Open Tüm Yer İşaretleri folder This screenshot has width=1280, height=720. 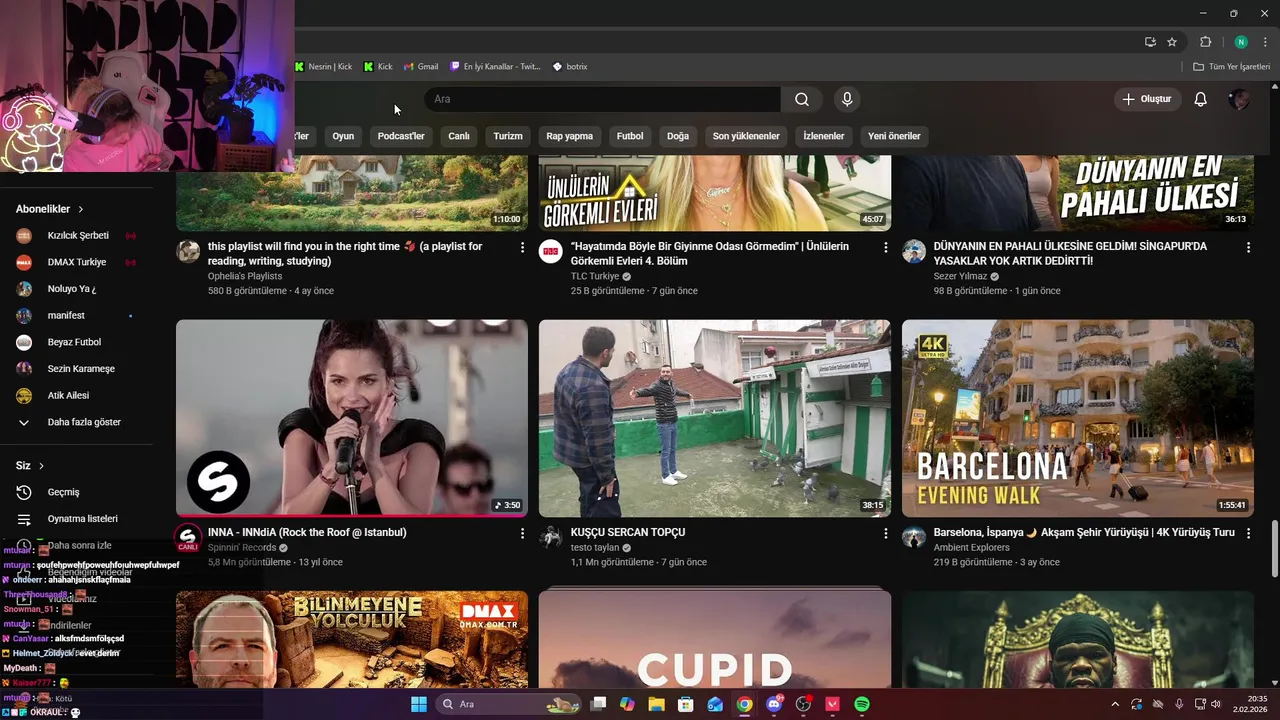pyautogui.click(x=1231, y=67)
